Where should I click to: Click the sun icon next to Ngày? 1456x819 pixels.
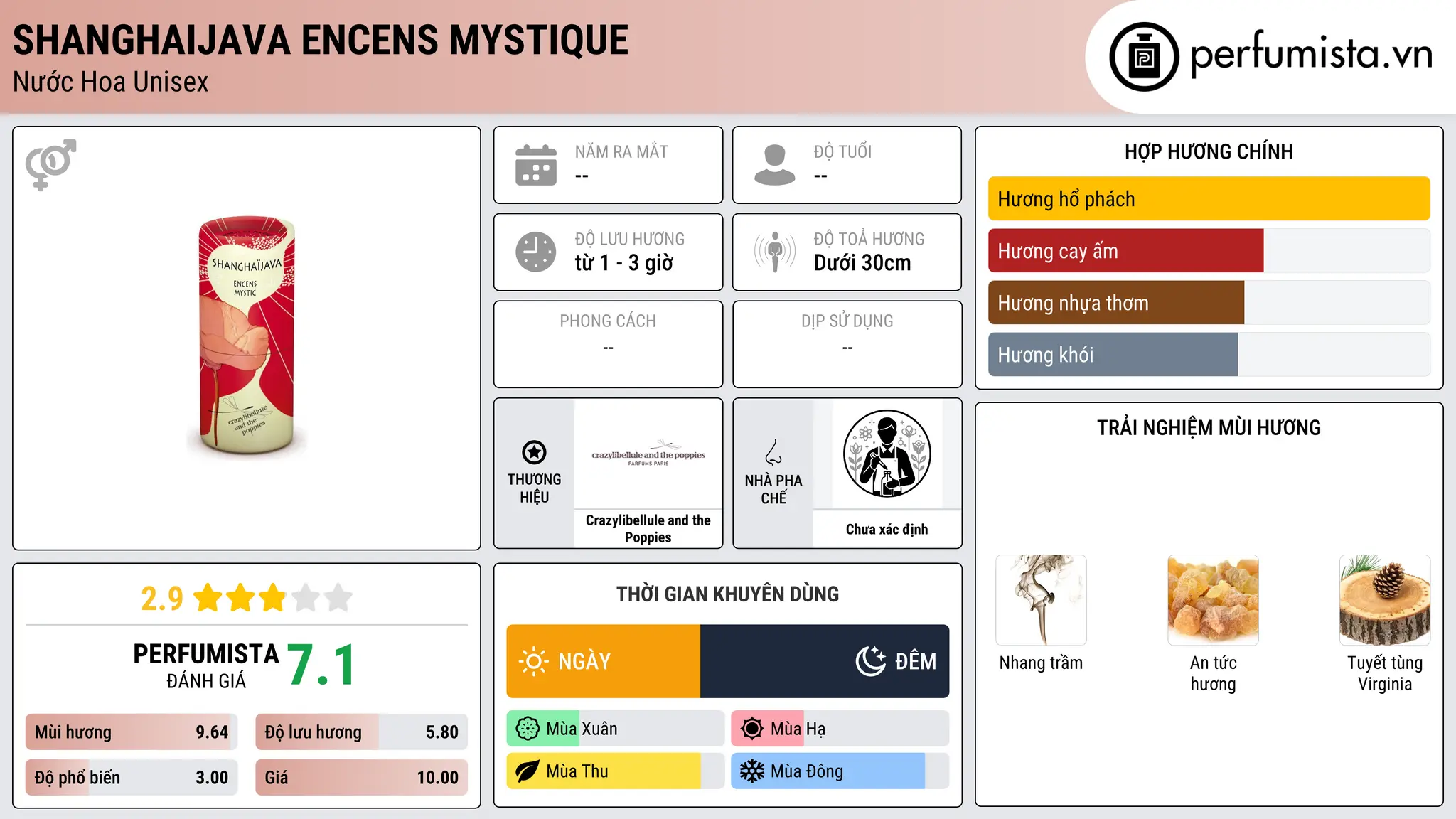533,661
